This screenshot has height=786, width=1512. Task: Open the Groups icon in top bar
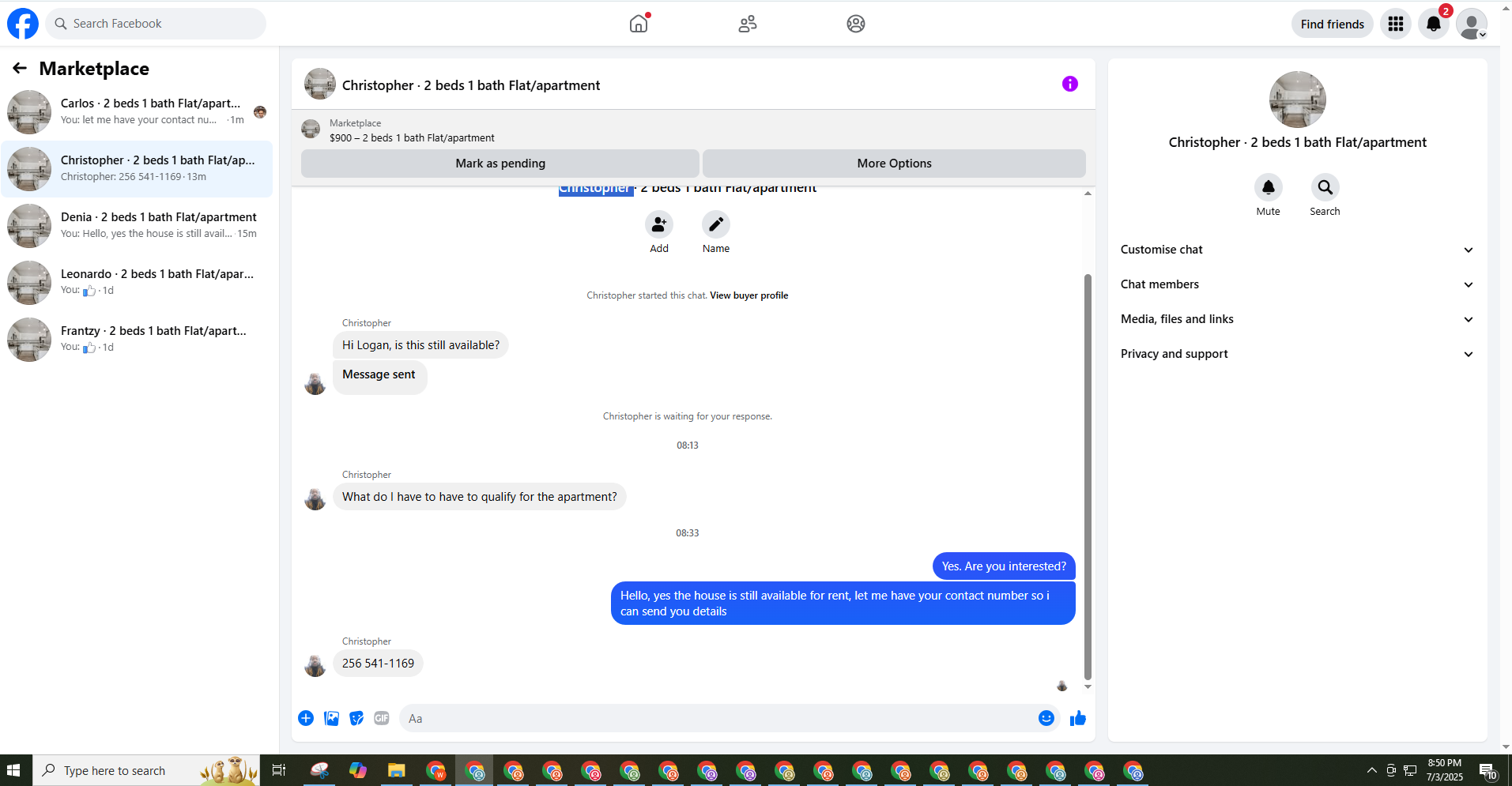856,24
